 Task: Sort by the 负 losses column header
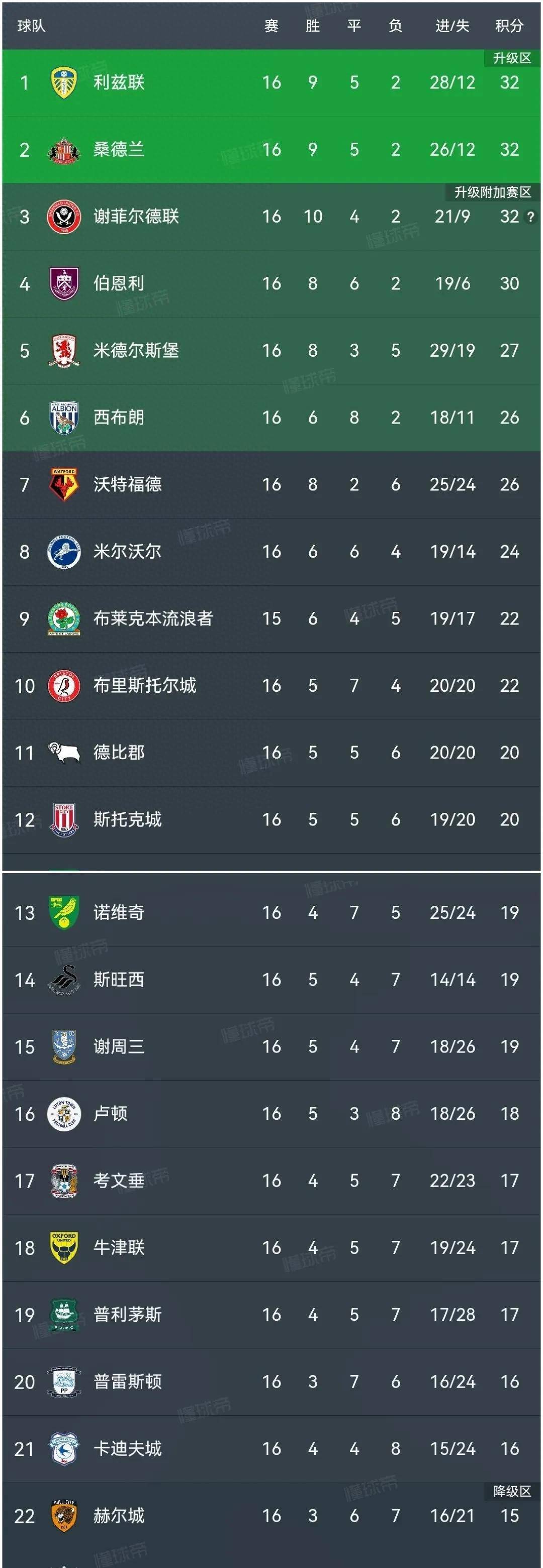click(x=395, y=27)
